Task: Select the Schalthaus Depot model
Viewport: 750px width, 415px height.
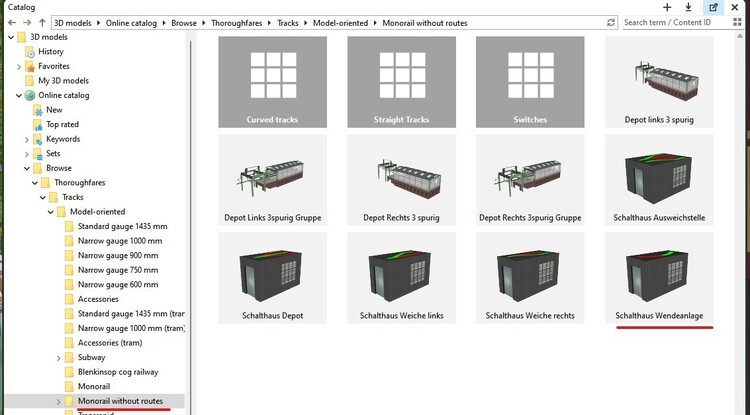Action: coord(273,278)
